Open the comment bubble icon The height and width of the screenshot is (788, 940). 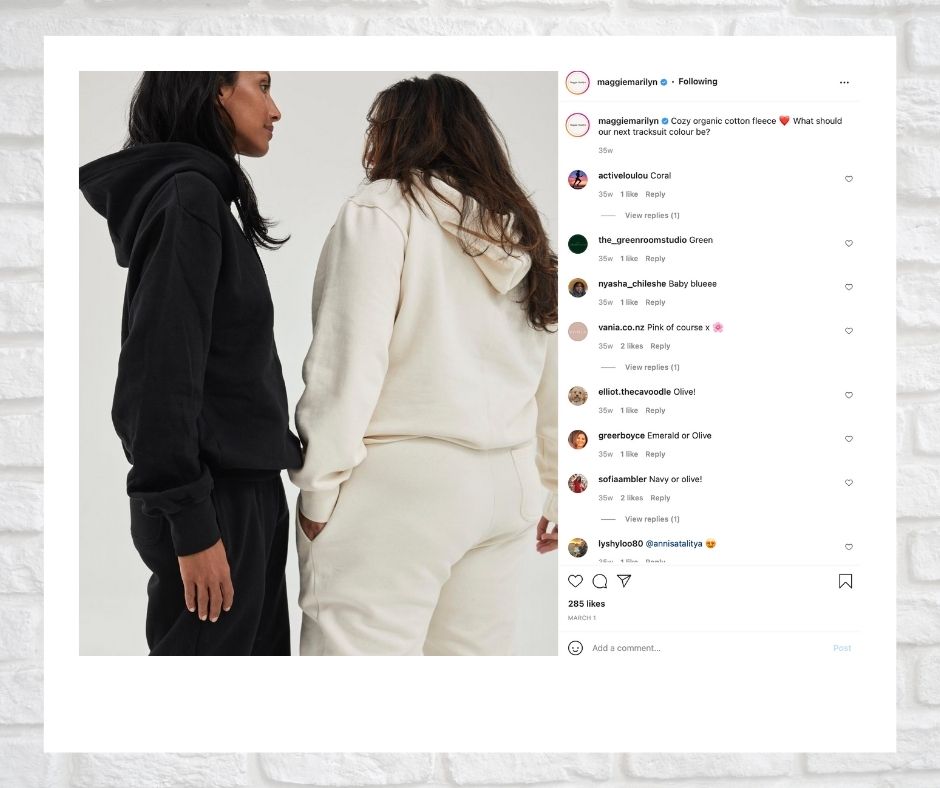click(599, 581)
